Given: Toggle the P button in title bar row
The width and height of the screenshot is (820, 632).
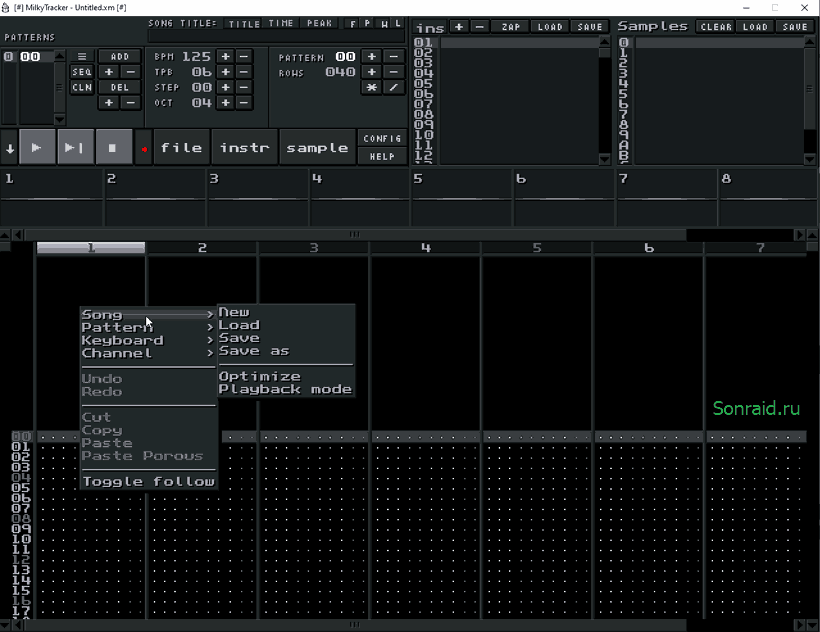Looking at the screenshot, I should (x=368, y=24).
